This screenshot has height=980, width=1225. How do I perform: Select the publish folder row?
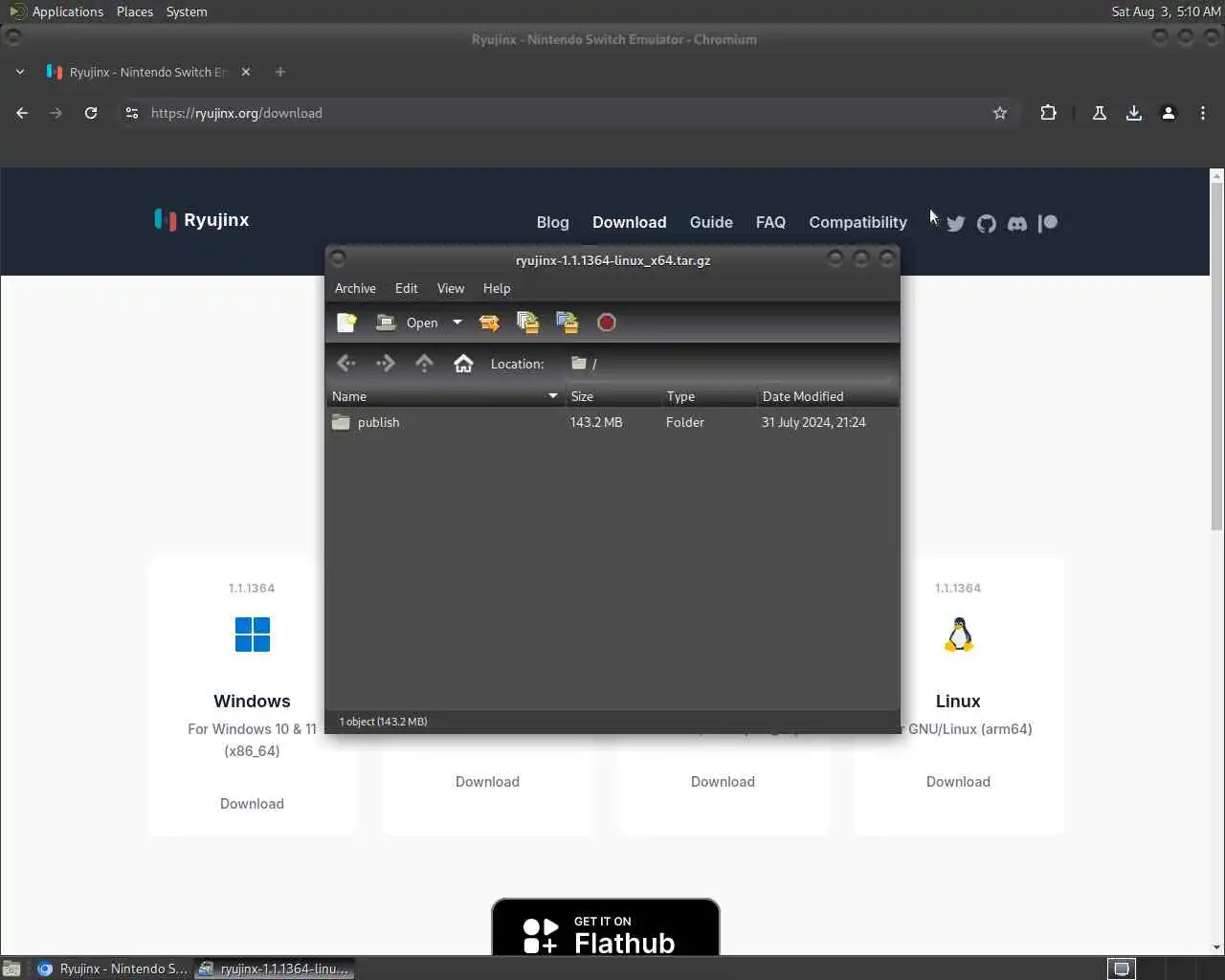pyautogui.click(x=612, y=422)
